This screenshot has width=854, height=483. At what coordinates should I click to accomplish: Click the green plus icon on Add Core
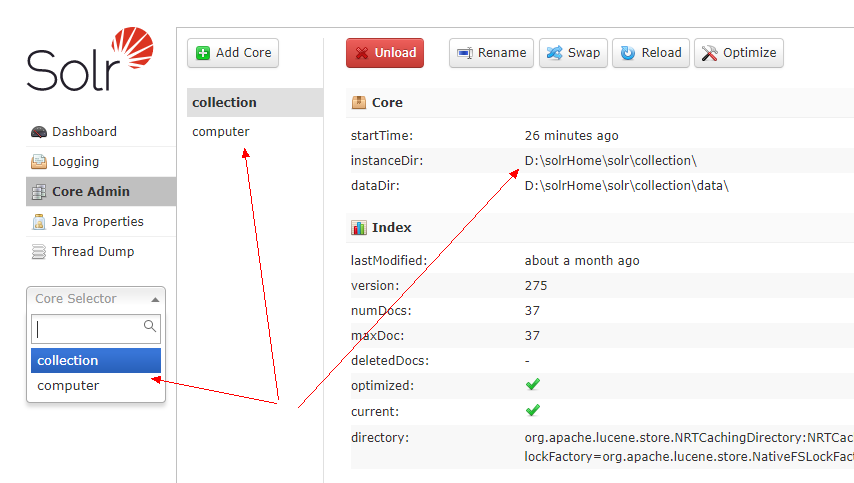click(x=203, y=53)
